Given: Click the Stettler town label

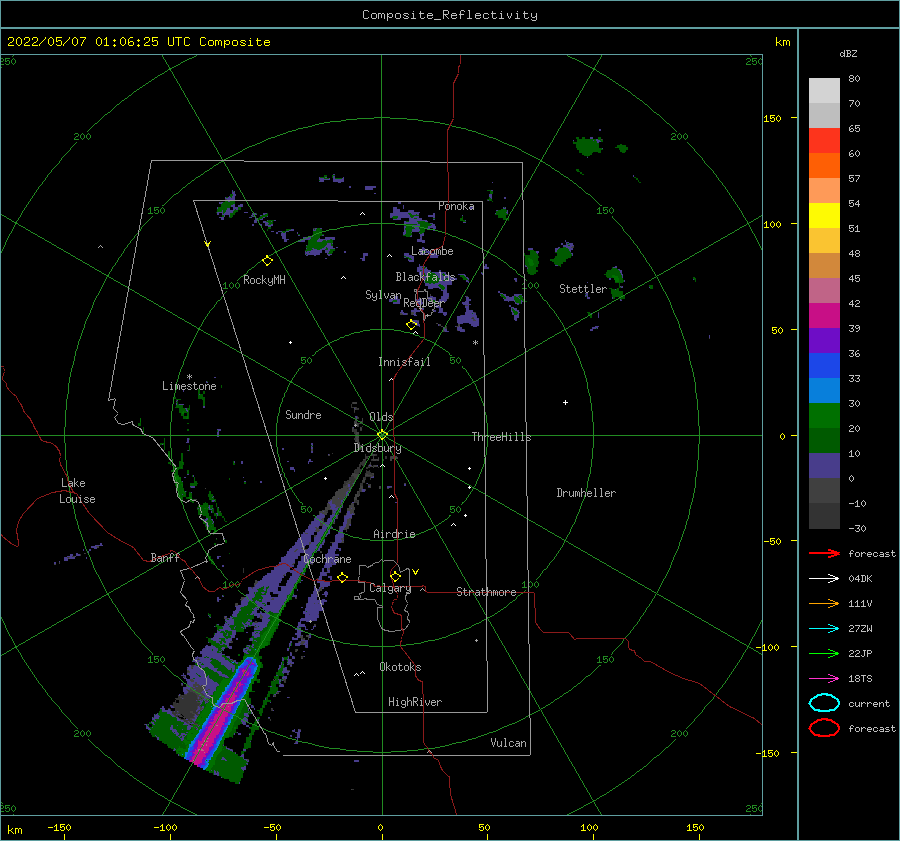Looking at the screenshot, I should (x=583, y=289).
